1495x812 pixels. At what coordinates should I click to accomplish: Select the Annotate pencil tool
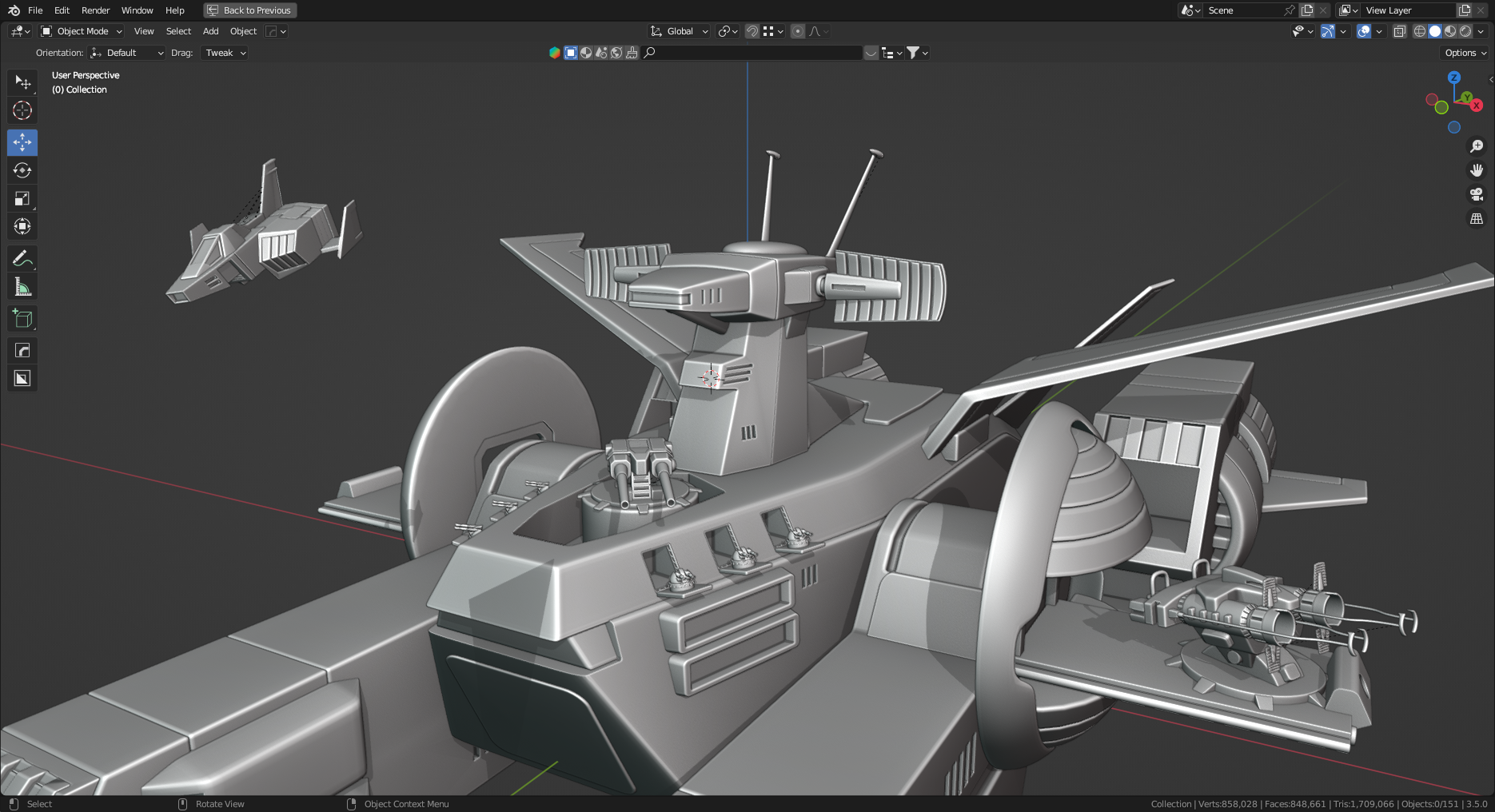(x=22, y=258)
